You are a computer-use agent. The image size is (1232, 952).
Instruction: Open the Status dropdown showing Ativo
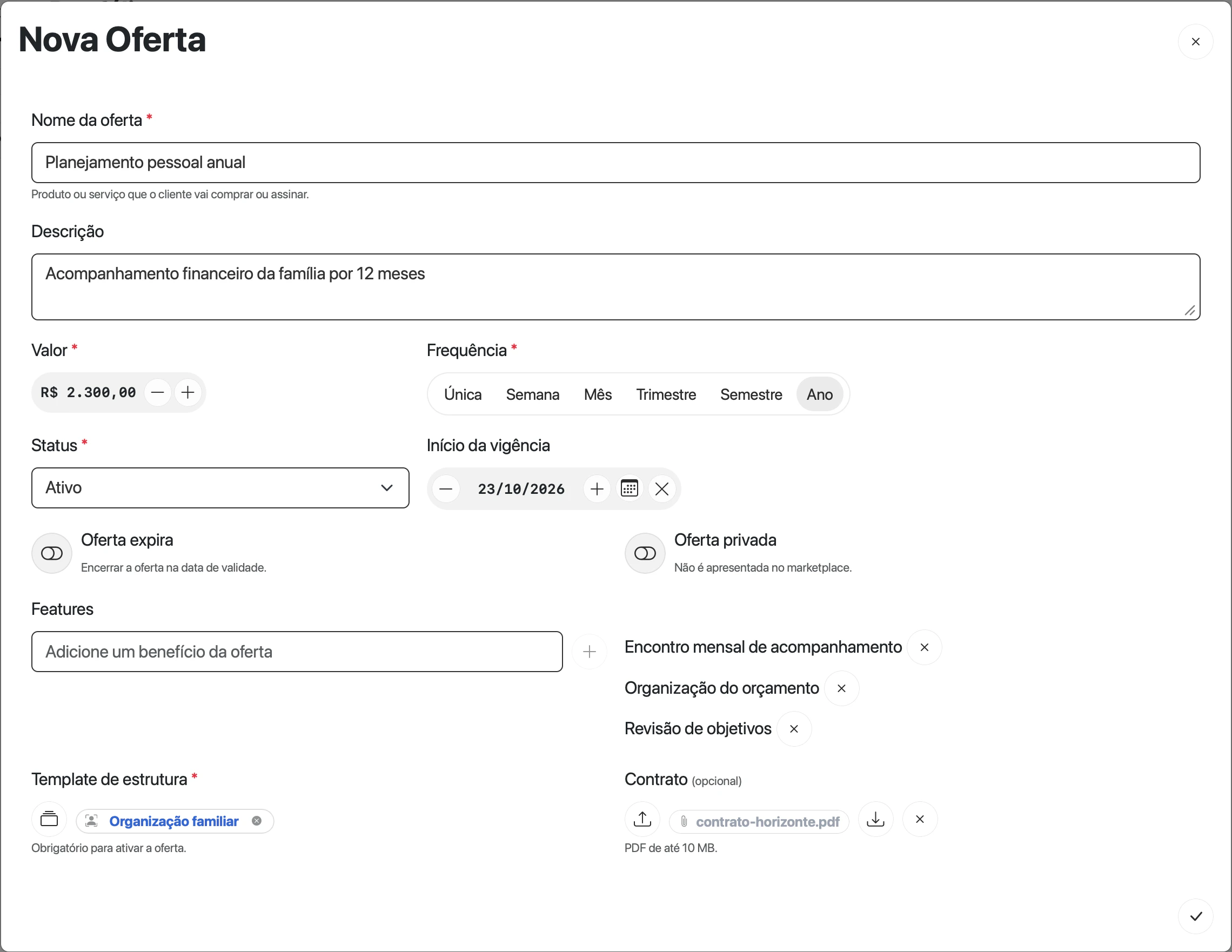220,488
